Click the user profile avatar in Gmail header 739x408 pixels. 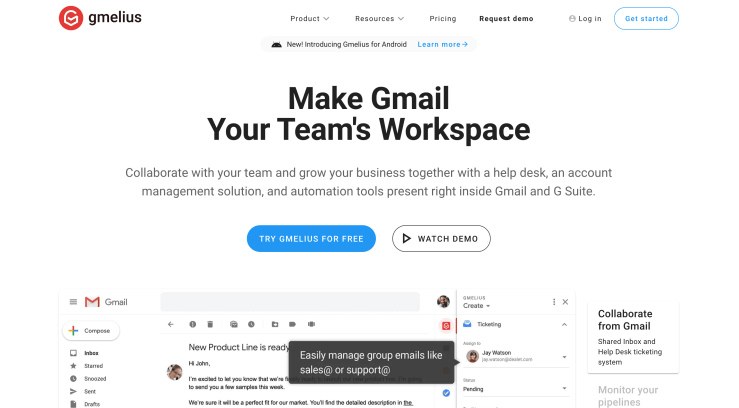[x=443, y=302]
